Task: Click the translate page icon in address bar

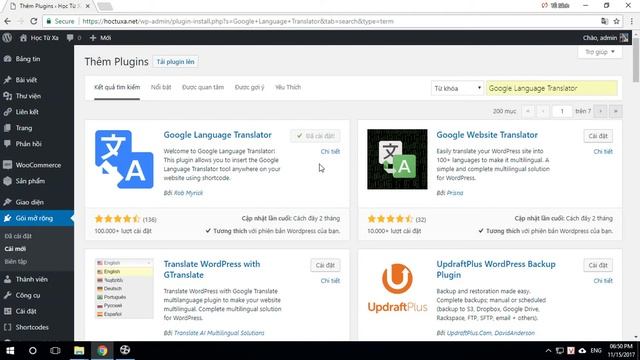Action: [604, 21]
